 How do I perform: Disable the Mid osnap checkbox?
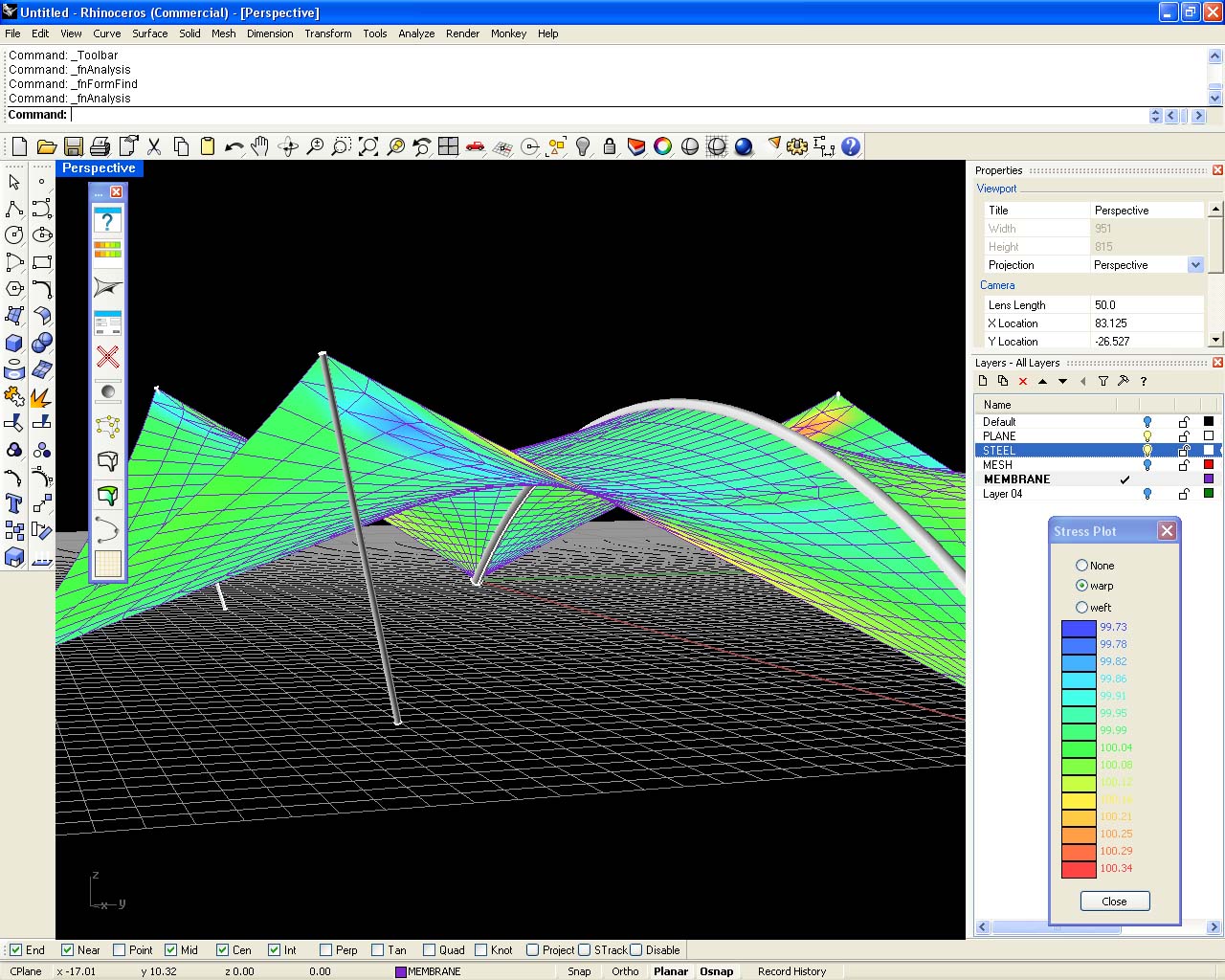click(171, 950)
